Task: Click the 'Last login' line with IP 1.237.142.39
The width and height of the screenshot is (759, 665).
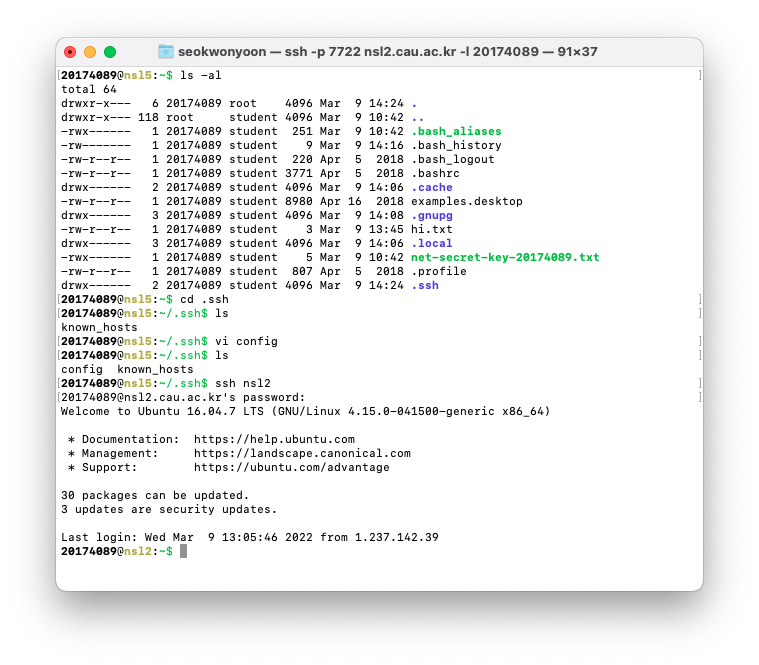Action: (x=250, y=537)
